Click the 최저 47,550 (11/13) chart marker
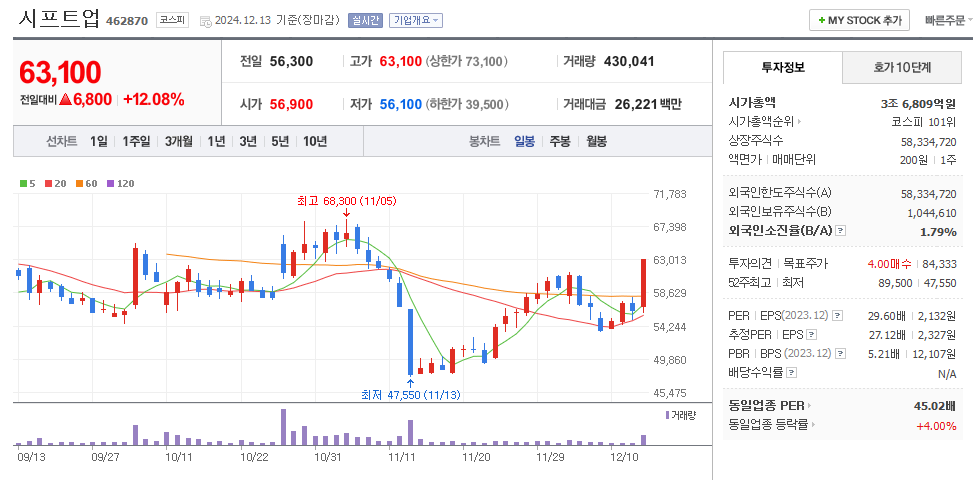Image resolution: width=980 pixels, height=480 pixels. (x=410, y=395)
